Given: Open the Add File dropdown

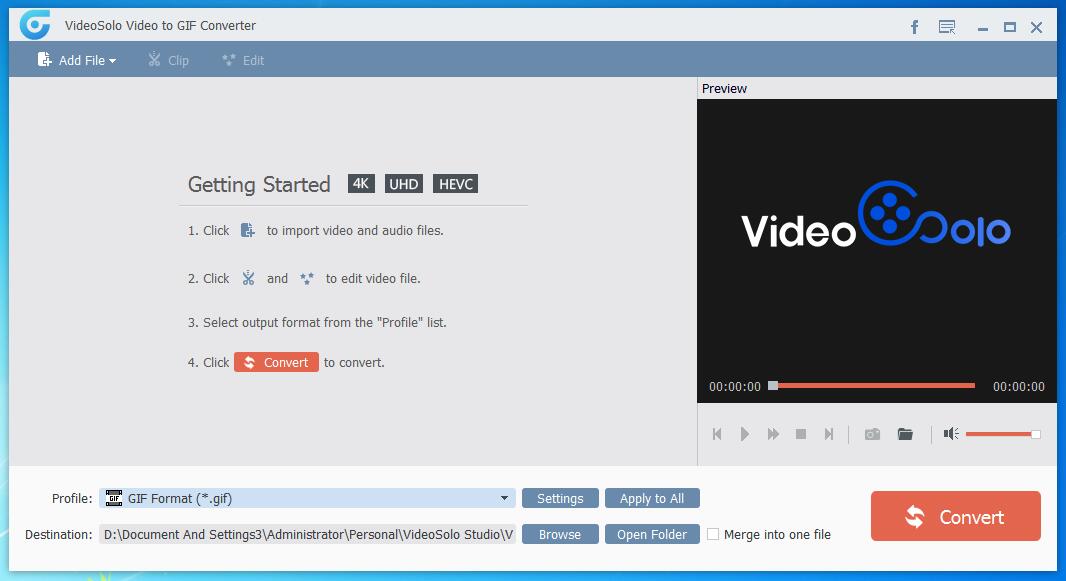Looking at the screenshot, I should pyautogui.click(x=112, y=60).
